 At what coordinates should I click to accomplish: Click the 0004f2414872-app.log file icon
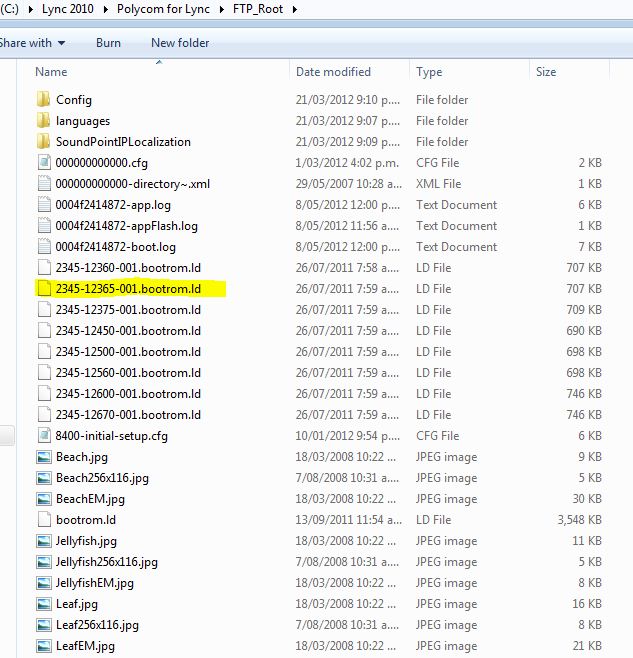[43, 205]
